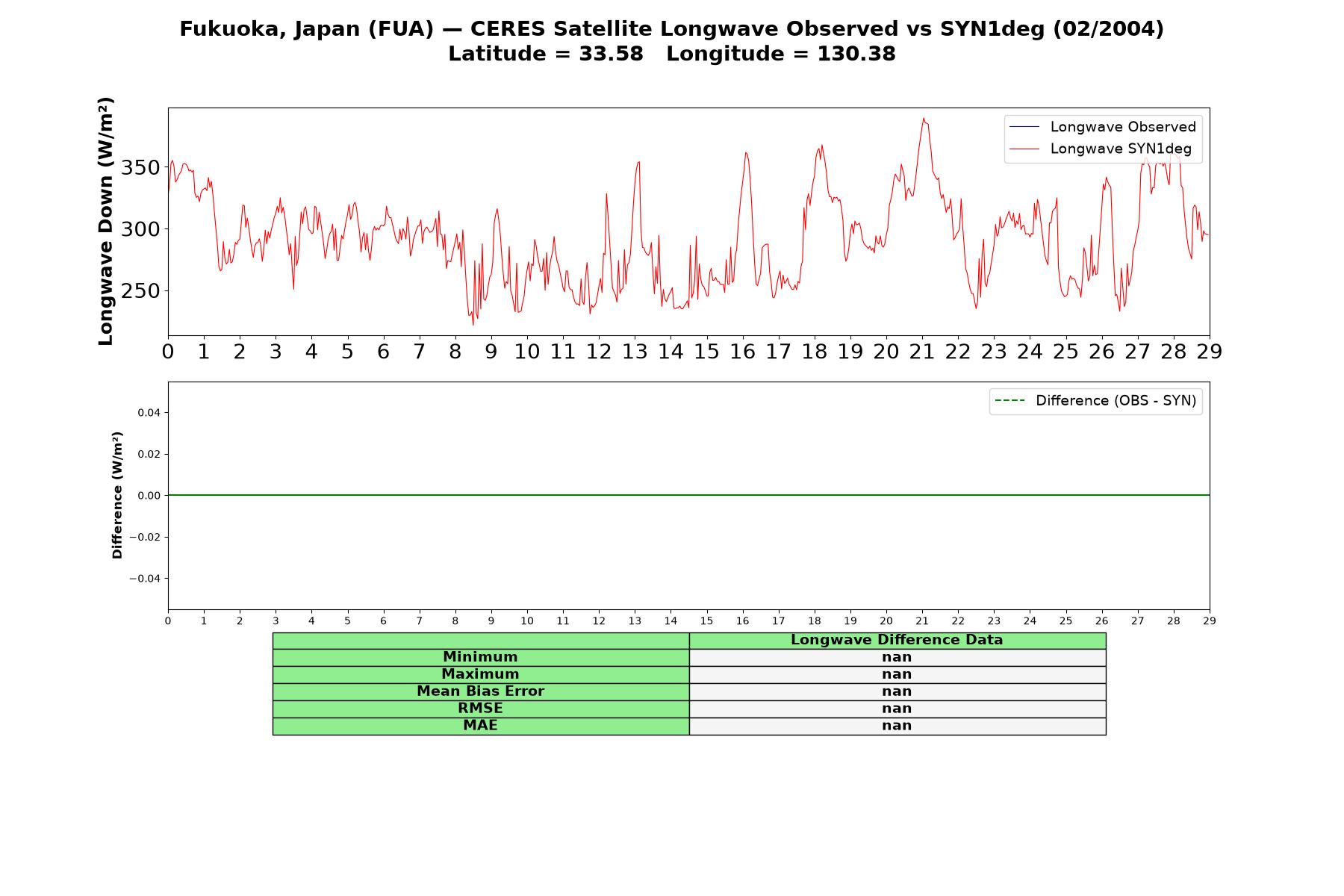Click the chart title Fukuoka, Japan (FUA)
This screenshot has height=896, width=1344.
click(306, 29)
